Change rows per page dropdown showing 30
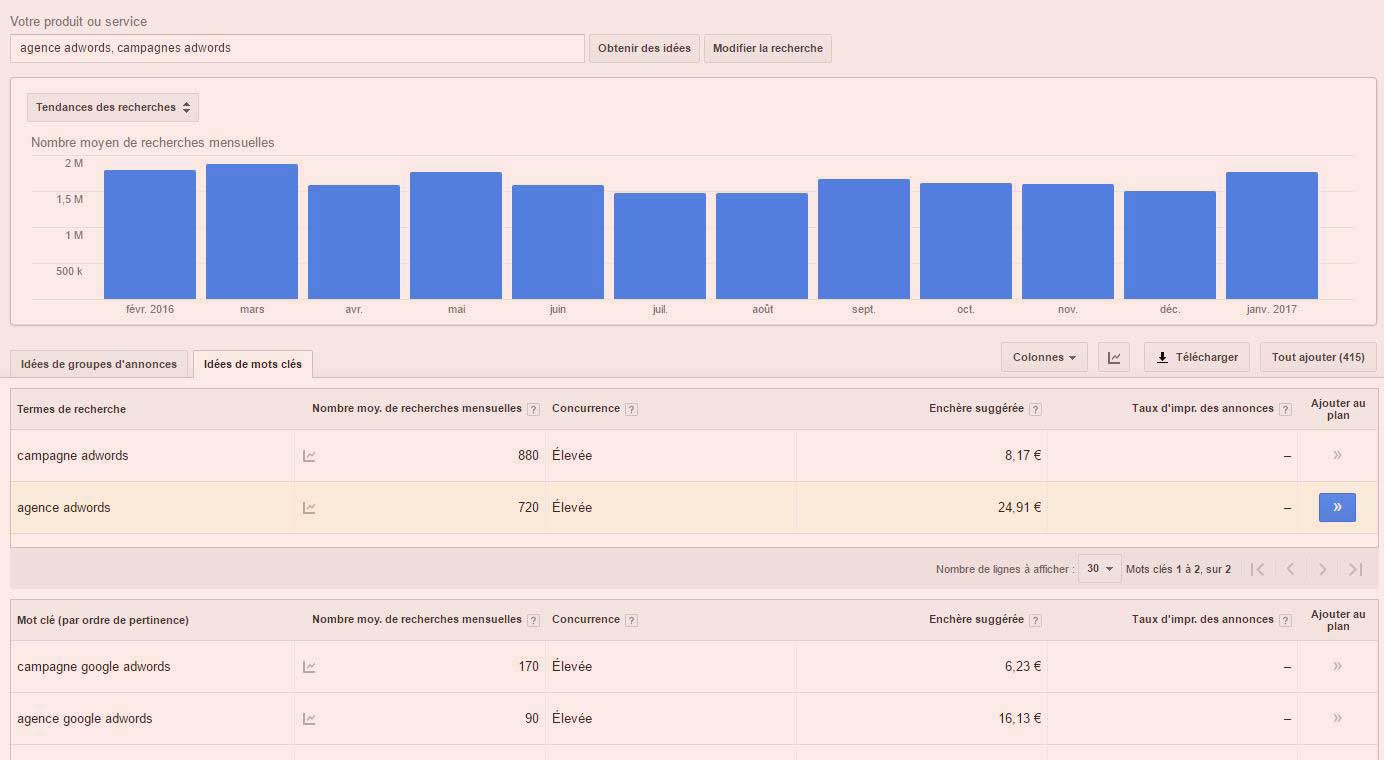 pyautogui.click(x=1100, y=569)
